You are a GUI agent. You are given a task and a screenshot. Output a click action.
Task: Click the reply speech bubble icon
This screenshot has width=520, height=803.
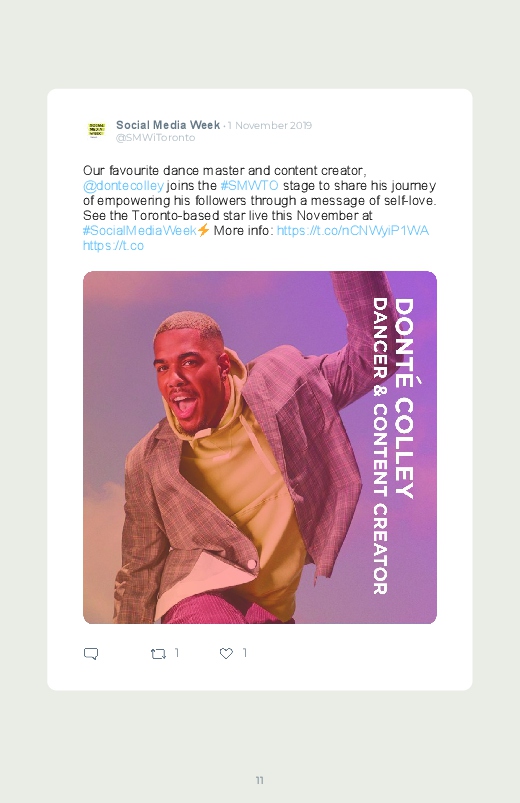click(91, 654)
